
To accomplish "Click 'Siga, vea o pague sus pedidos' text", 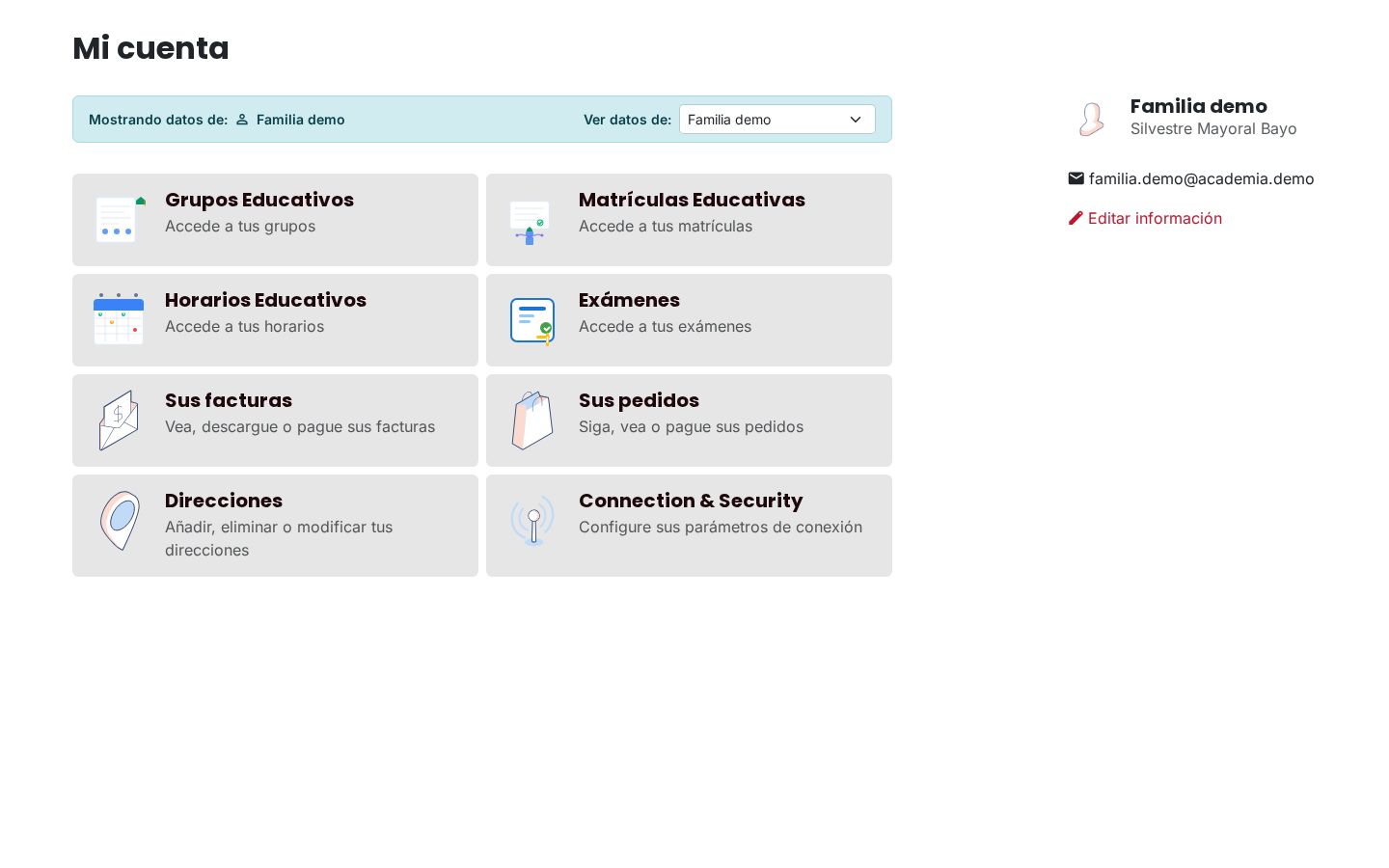I will [691, 426].
